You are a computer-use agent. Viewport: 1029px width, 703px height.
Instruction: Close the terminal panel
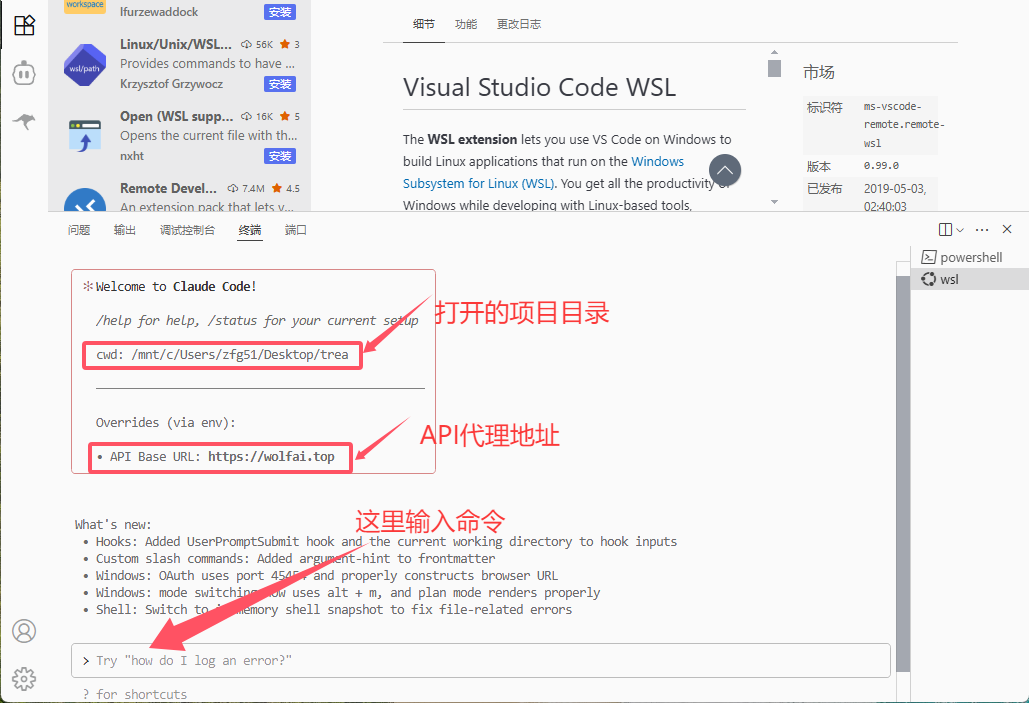point(1007,229)
